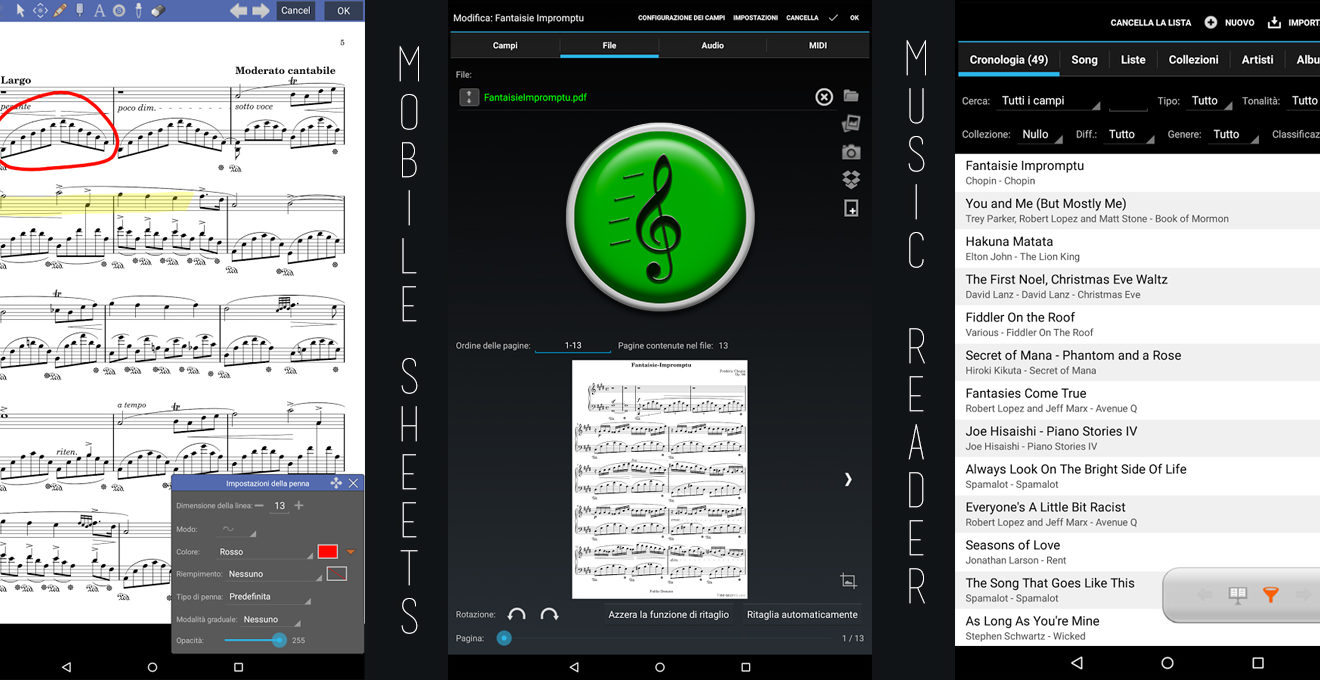The image size is (1320, 680).
Task: Select the move/pan tool in annotation toolbar
Action: 40,11
